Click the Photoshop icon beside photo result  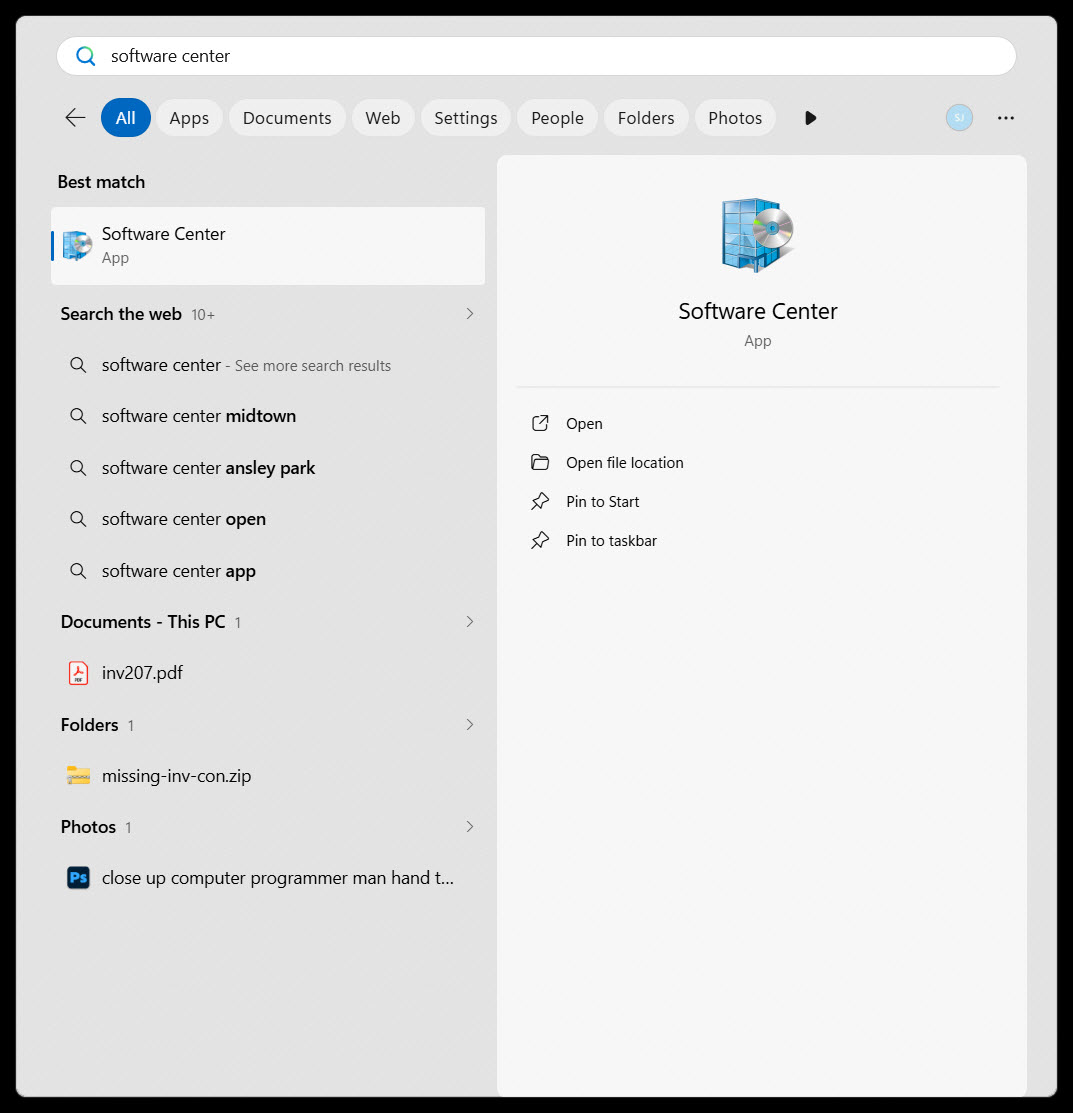78,878
